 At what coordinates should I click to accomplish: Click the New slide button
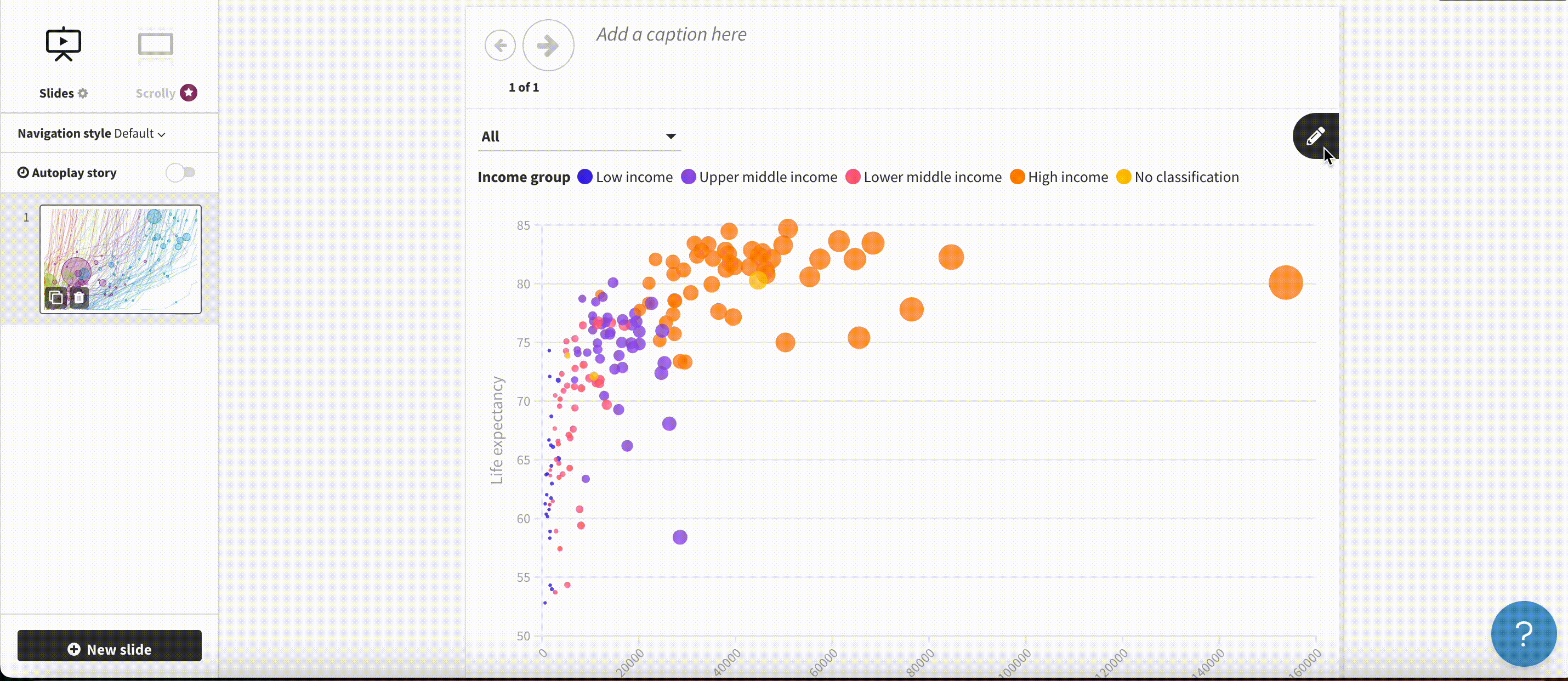(110, 649)
